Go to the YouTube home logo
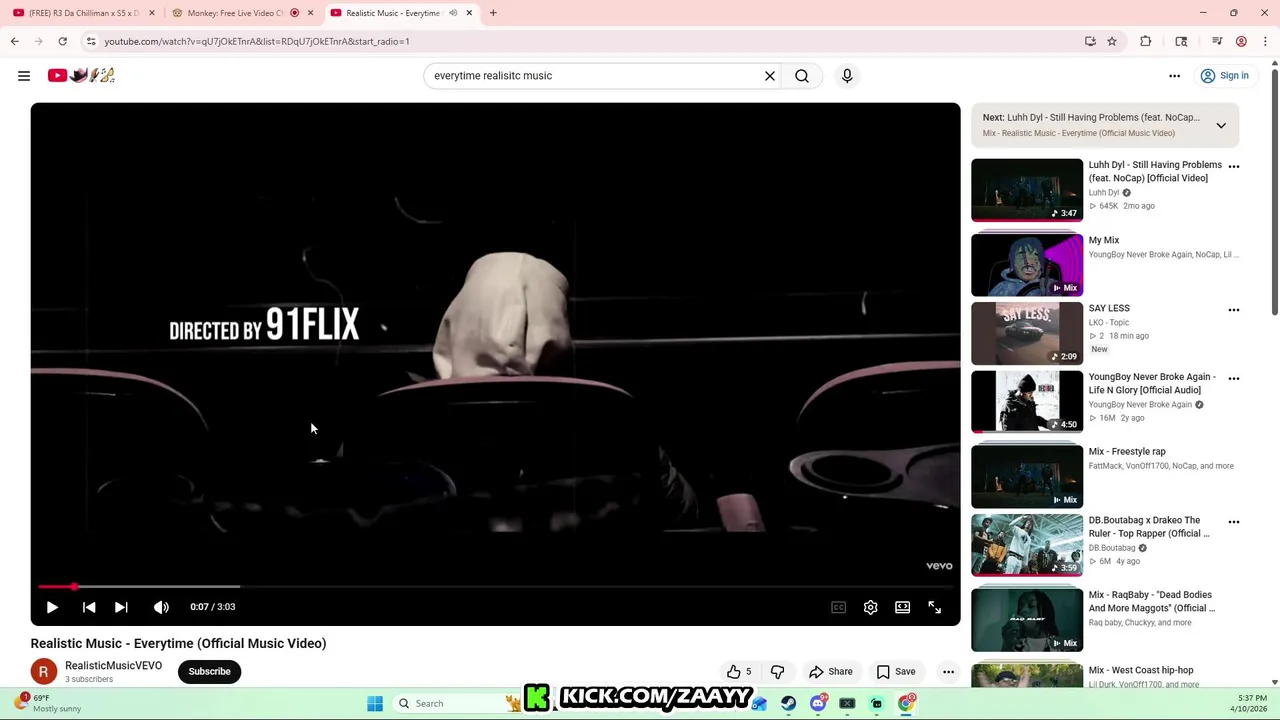The height and width of the screenshot is (720, 1280). pyautogui.click(x=81, y=75)
